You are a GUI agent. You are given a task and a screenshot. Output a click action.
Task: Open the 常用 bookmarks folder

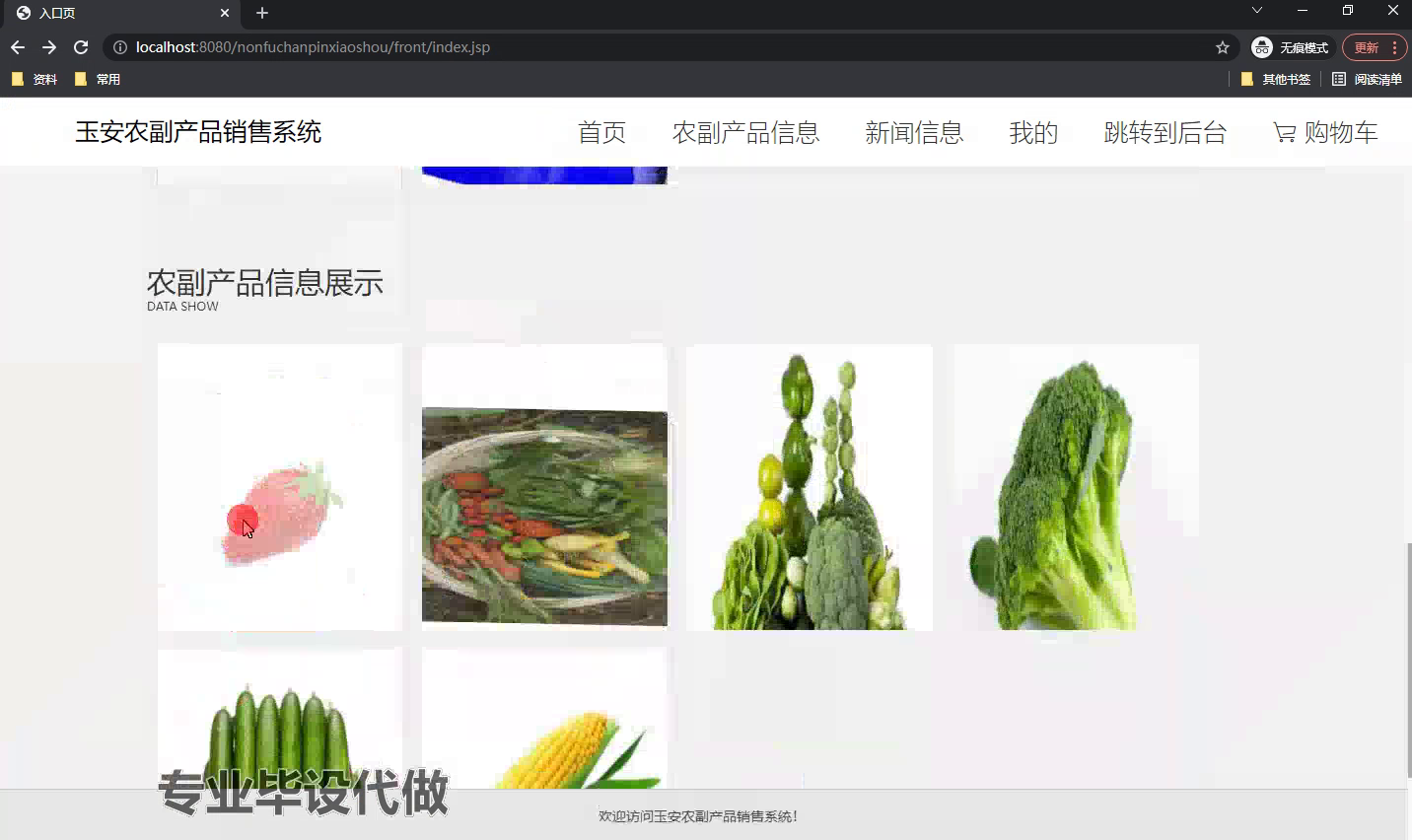(x=98, y=79)
